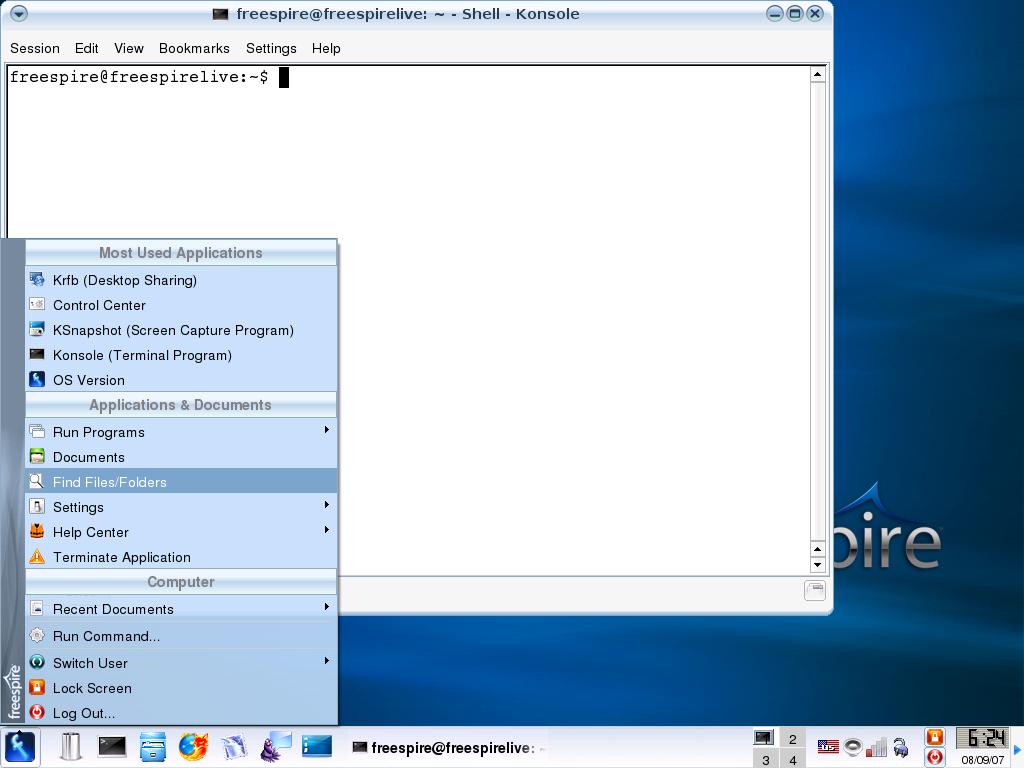Viewport: 1024px width, 768px height.
Task: Switch to virtual desktop 3
Action: pos(765,760)
